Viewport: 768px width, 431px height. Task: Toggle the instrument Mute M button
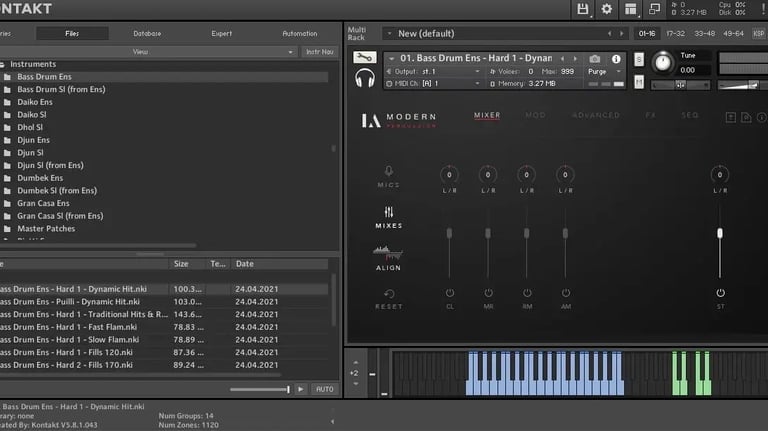click(x=639, y=82)
